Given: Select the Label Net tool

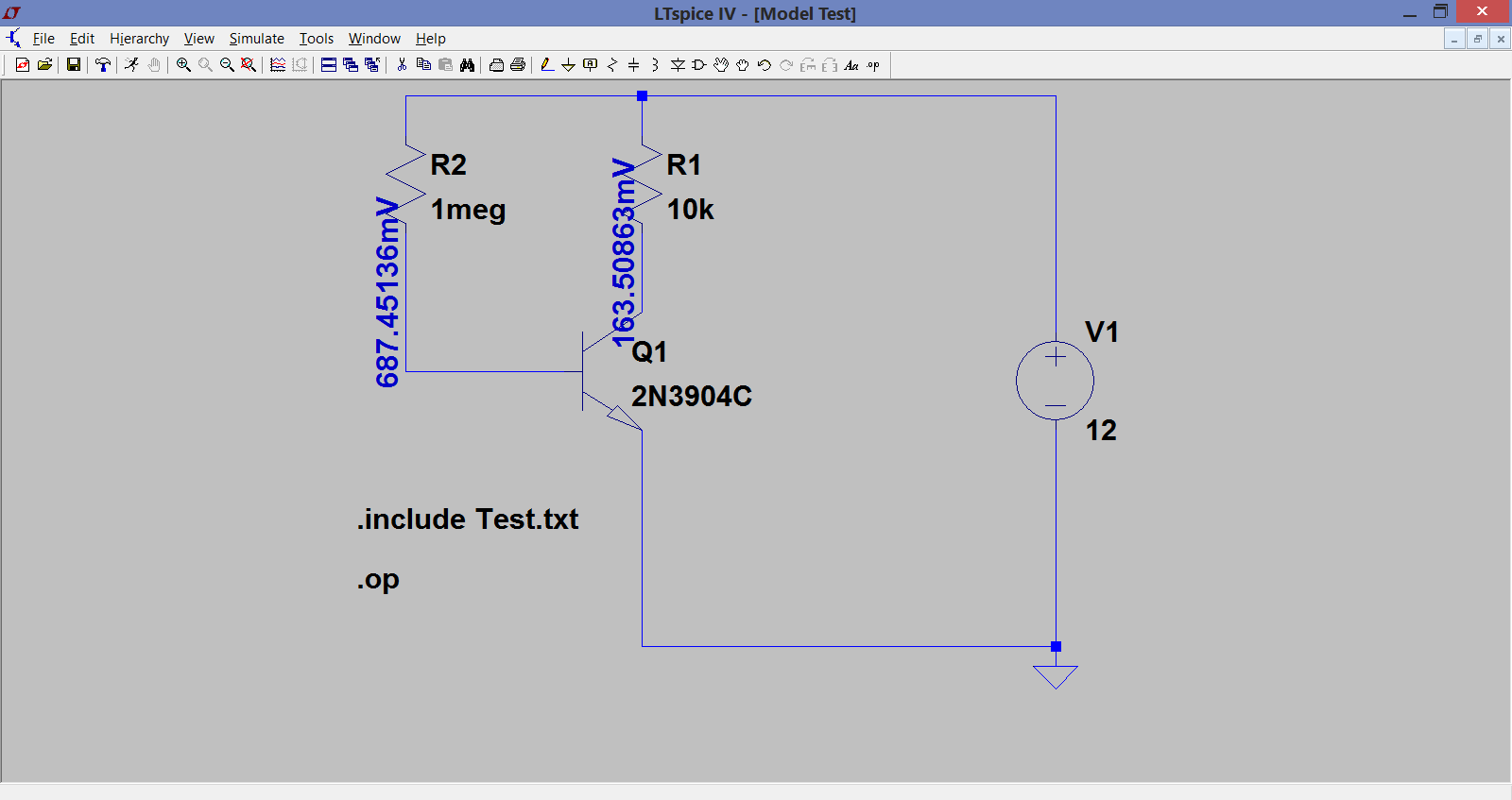Looking at the screenshot, I should (x=591, y=65).
